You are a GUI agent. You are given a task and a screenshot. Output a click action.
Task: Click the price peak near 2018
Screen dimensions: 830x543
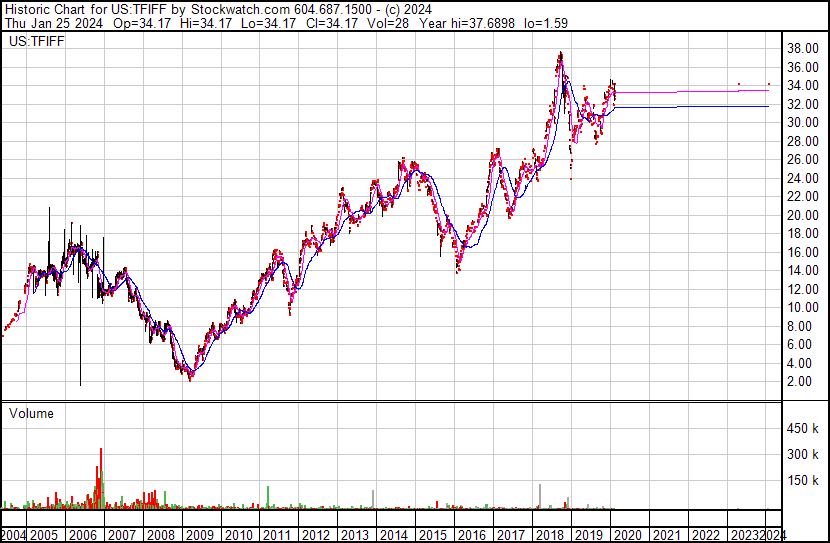(561, 55)
